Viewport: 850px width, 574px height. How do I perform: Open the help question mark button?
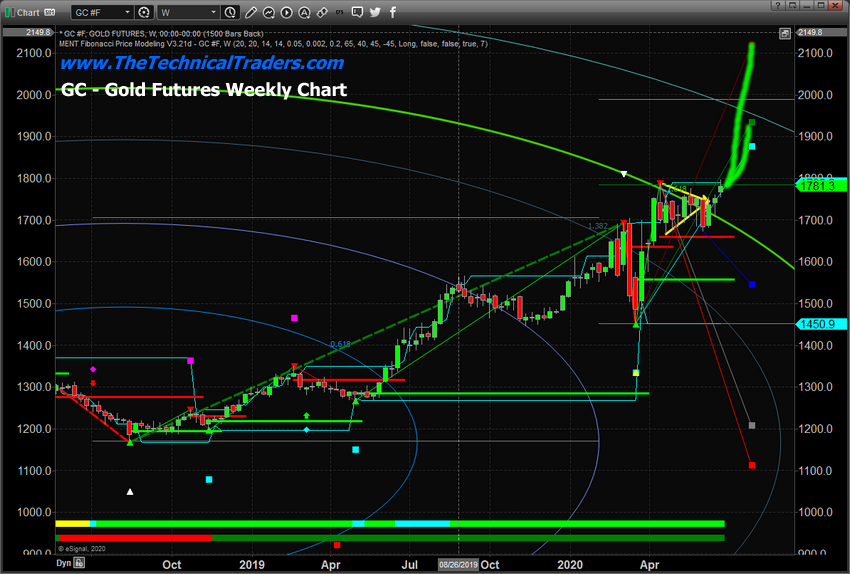click(777, 5)
